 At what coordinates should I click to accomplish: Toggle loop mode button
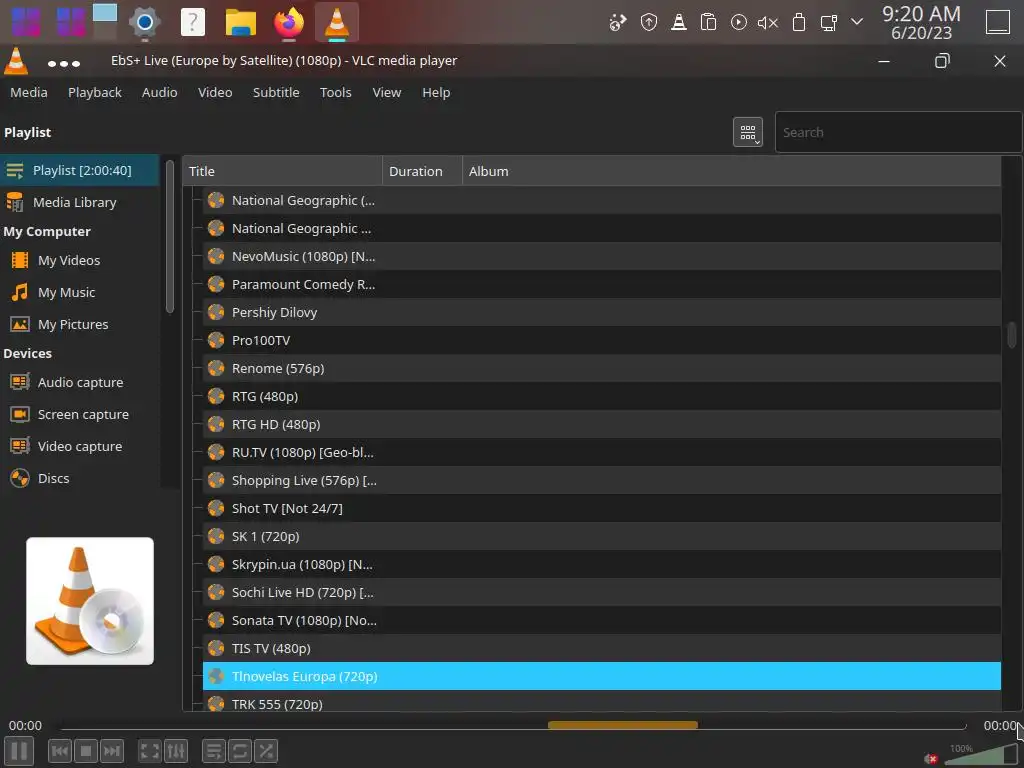(x=240, y=751)
